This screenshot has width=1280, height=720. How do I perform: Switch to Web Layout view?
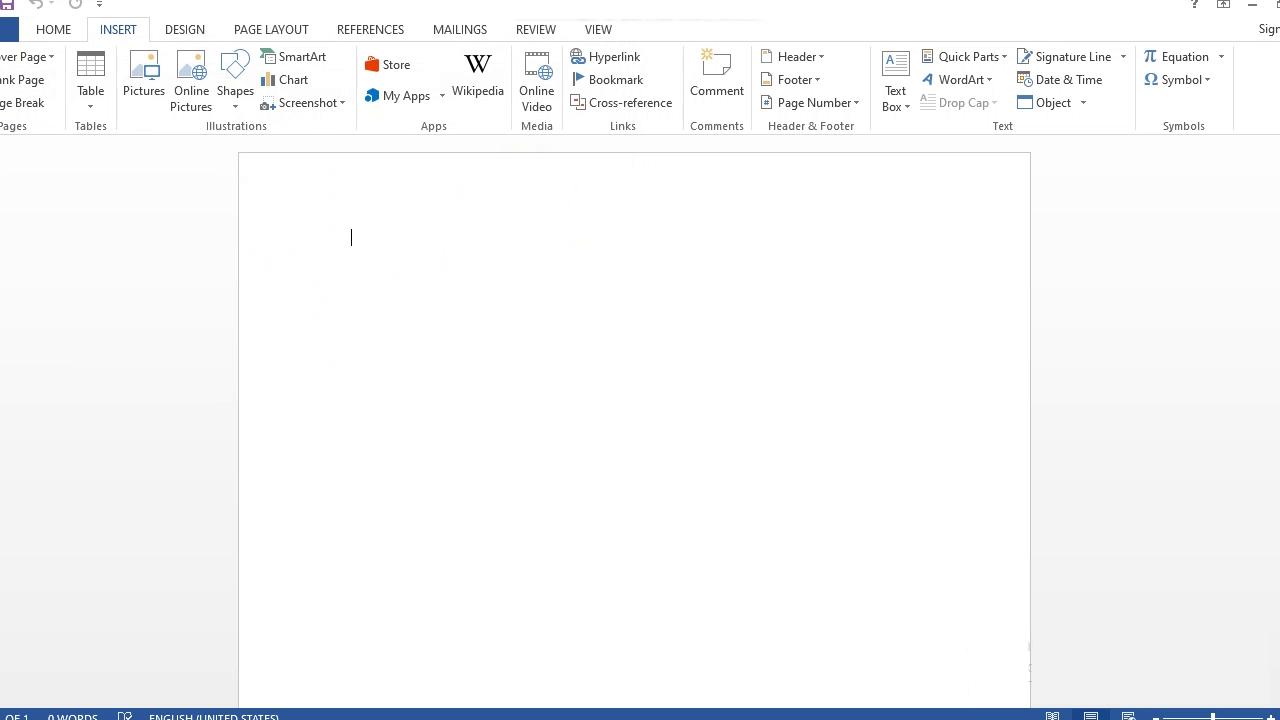[1128, 716]
